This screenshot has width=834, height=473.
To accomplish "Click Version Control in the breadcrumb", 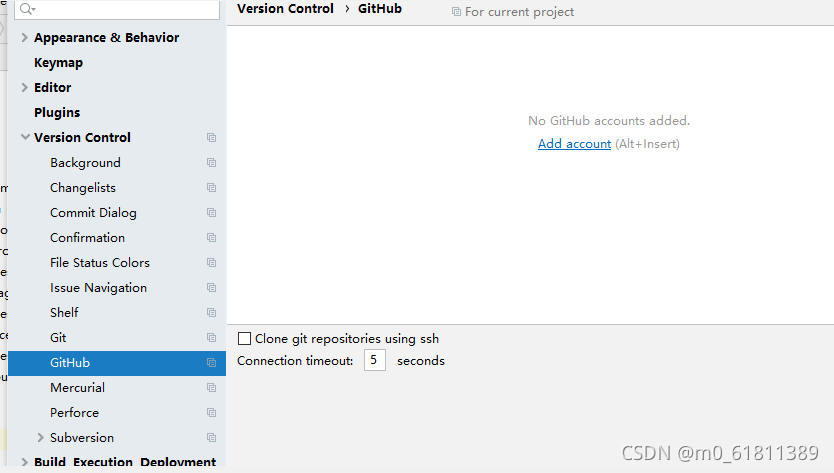I will coord(285,9).
